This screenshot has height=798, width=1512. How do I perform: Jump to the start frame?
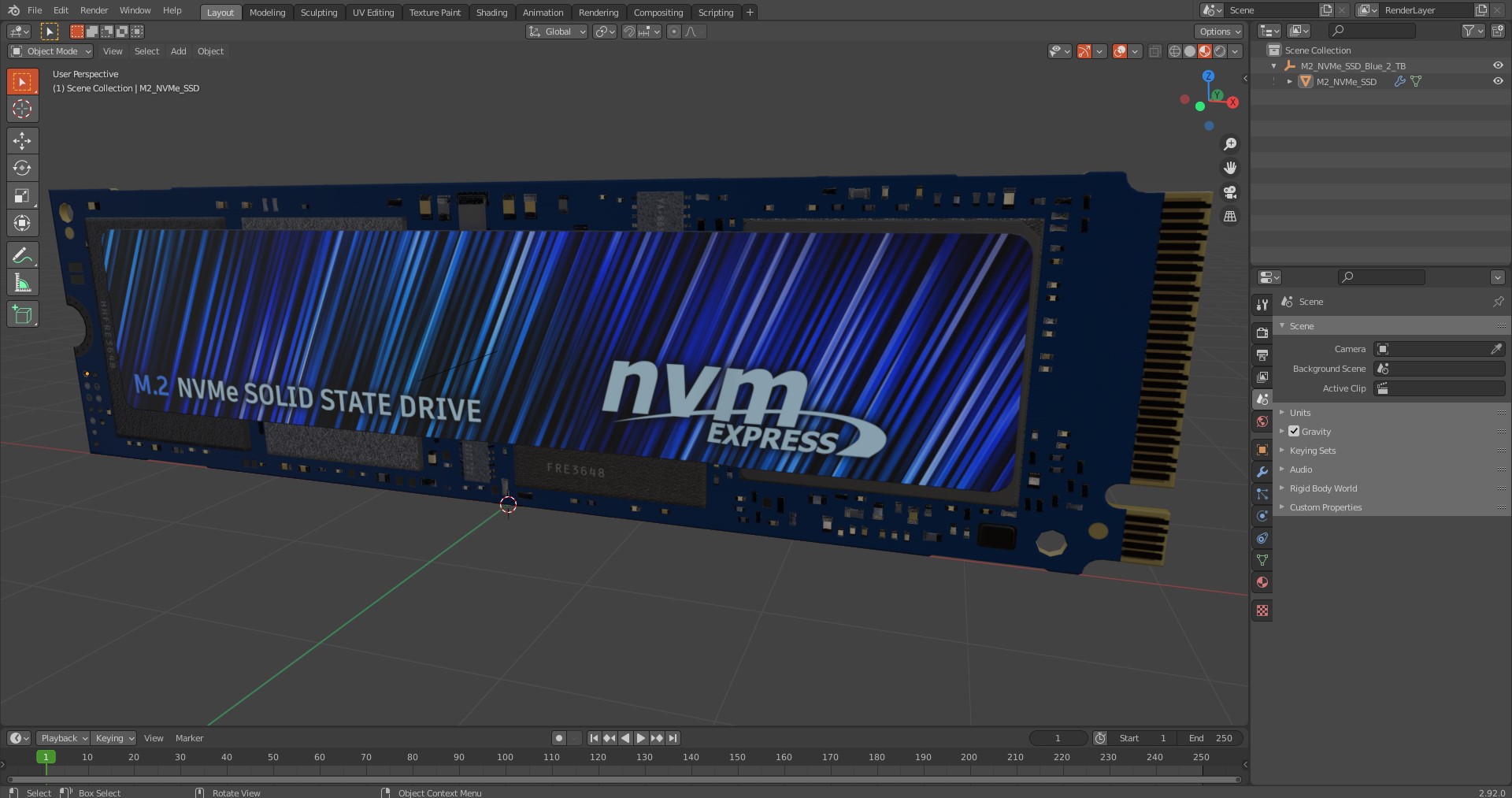coord(594,738)
